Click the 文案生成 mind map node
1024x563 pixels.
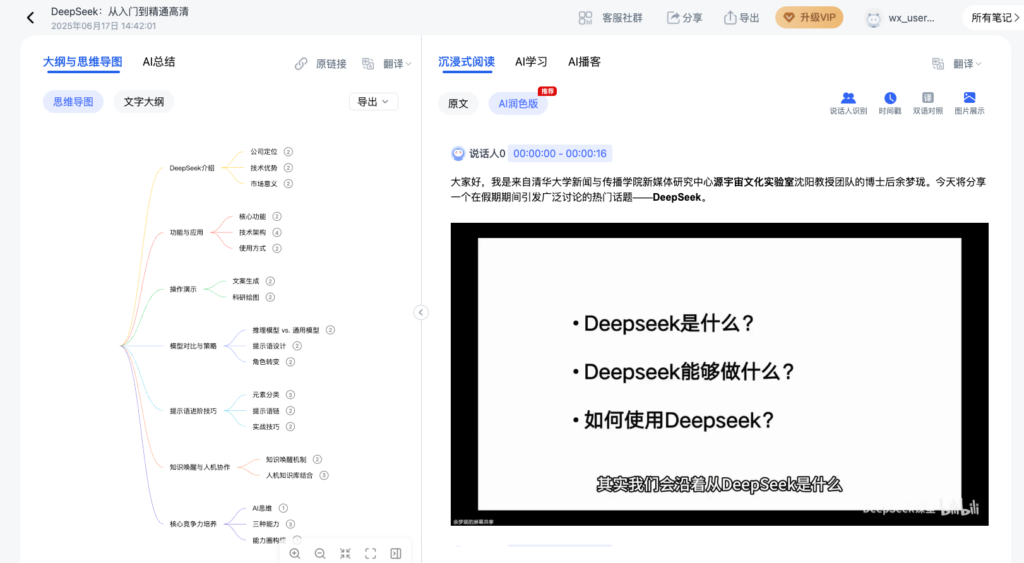pos(246,282)
